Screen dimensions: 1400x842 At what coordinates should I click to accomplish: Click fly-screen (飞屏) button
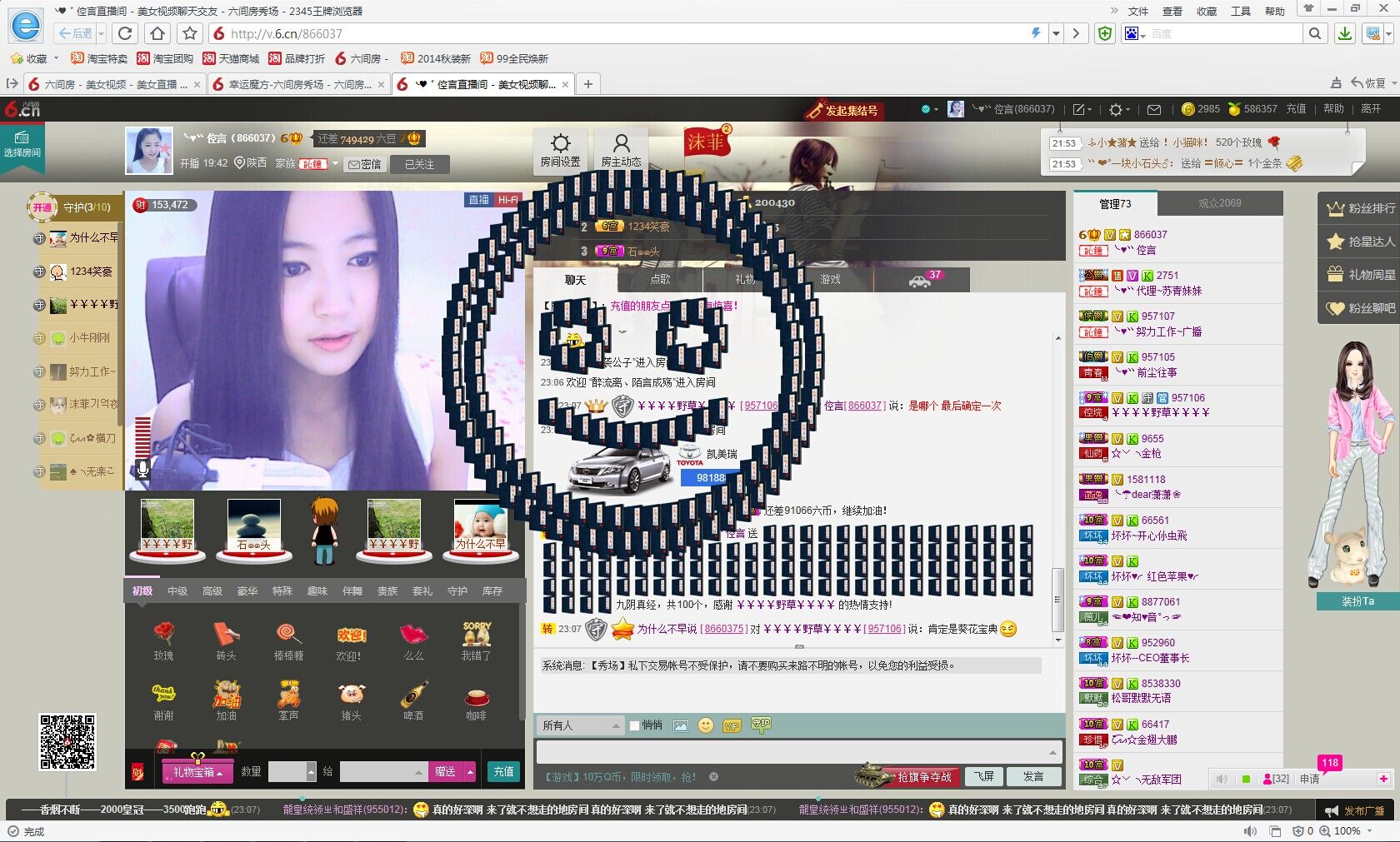(984, 776)
